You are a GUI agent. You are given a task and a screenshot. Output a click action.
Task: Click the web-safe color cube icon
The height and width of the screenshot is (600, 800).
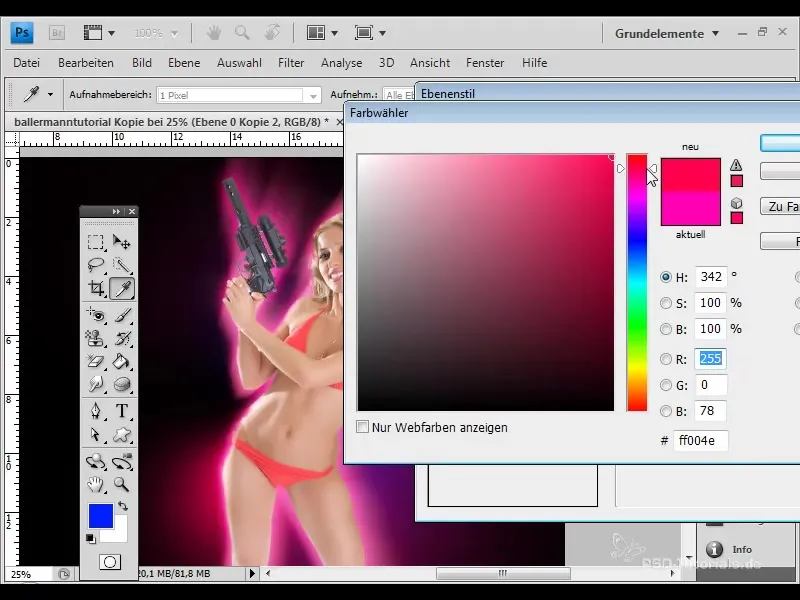[x=736, y=203]
